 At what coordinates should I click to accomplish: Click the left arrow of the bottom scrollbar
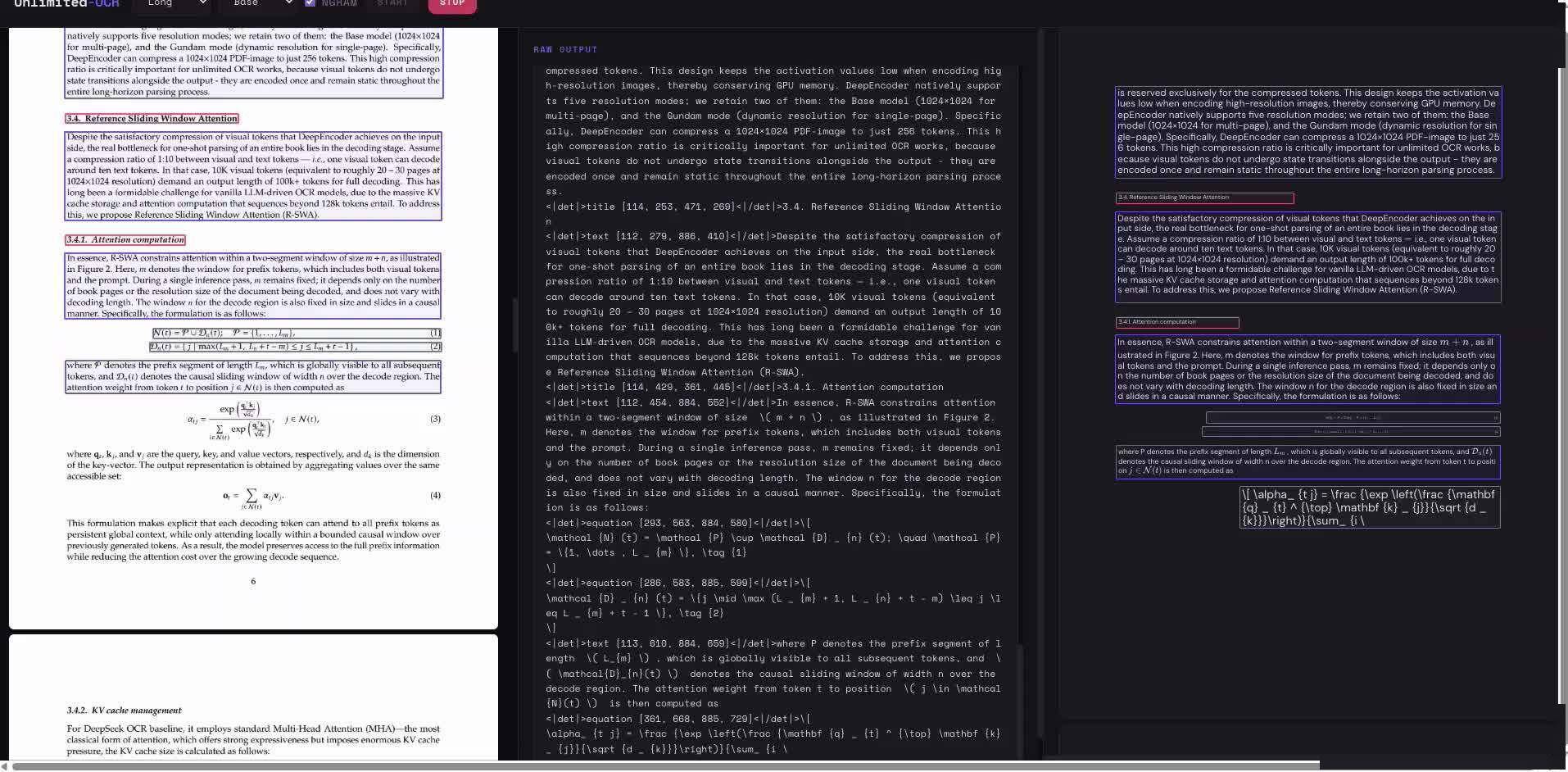pyautogui.click(x=4, y=766)
